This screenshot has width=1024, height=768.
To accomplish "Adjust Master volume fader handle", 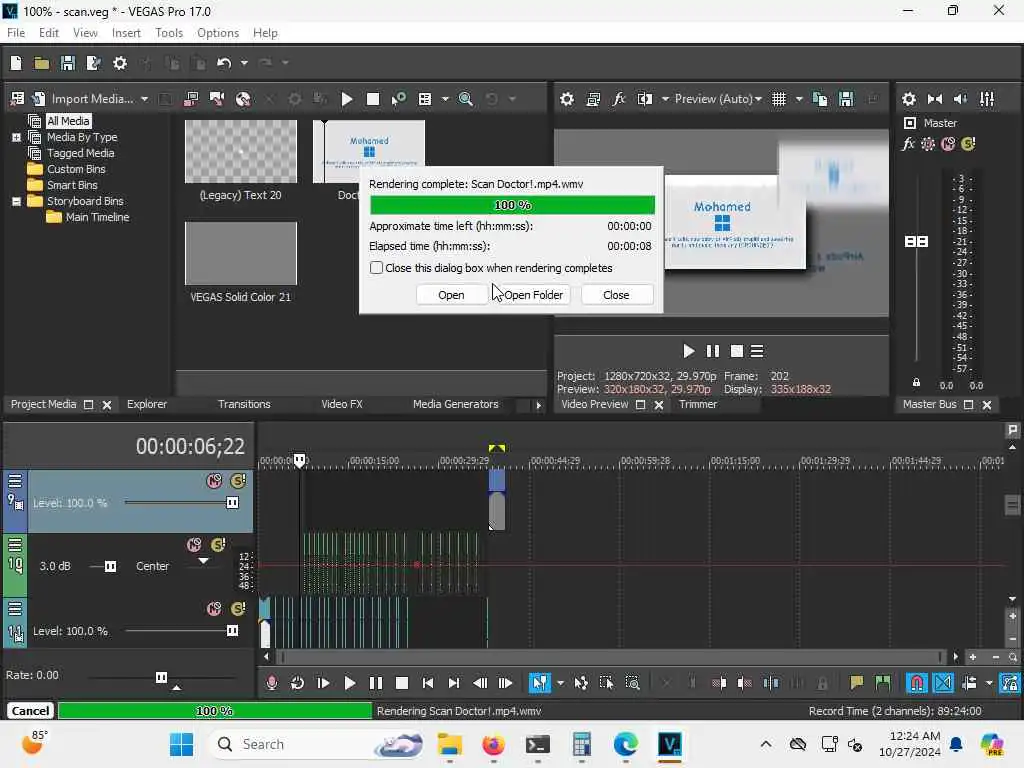I will [x=916, y=242].
